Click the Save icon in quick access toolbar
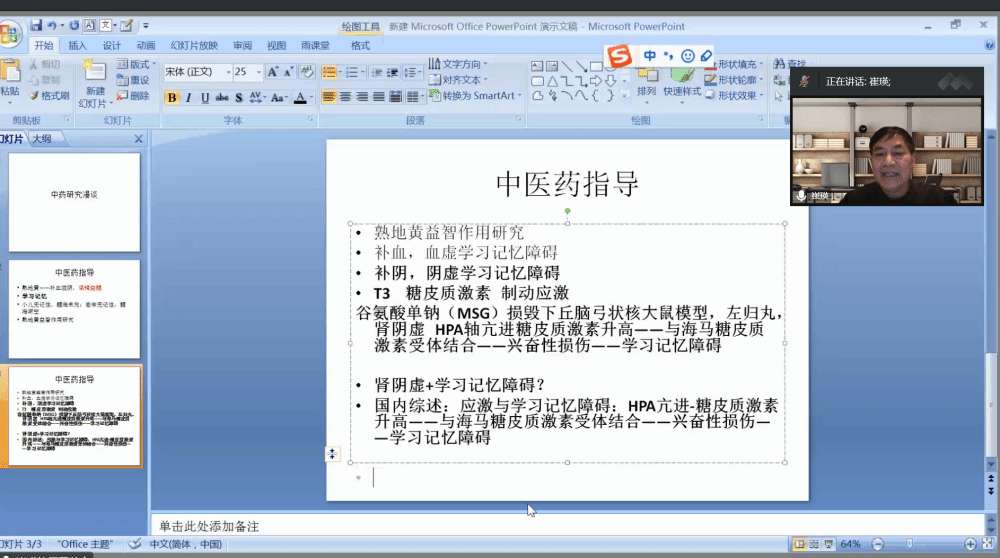The width and height of the screenshot is (1000, 558). pos(36,25)
